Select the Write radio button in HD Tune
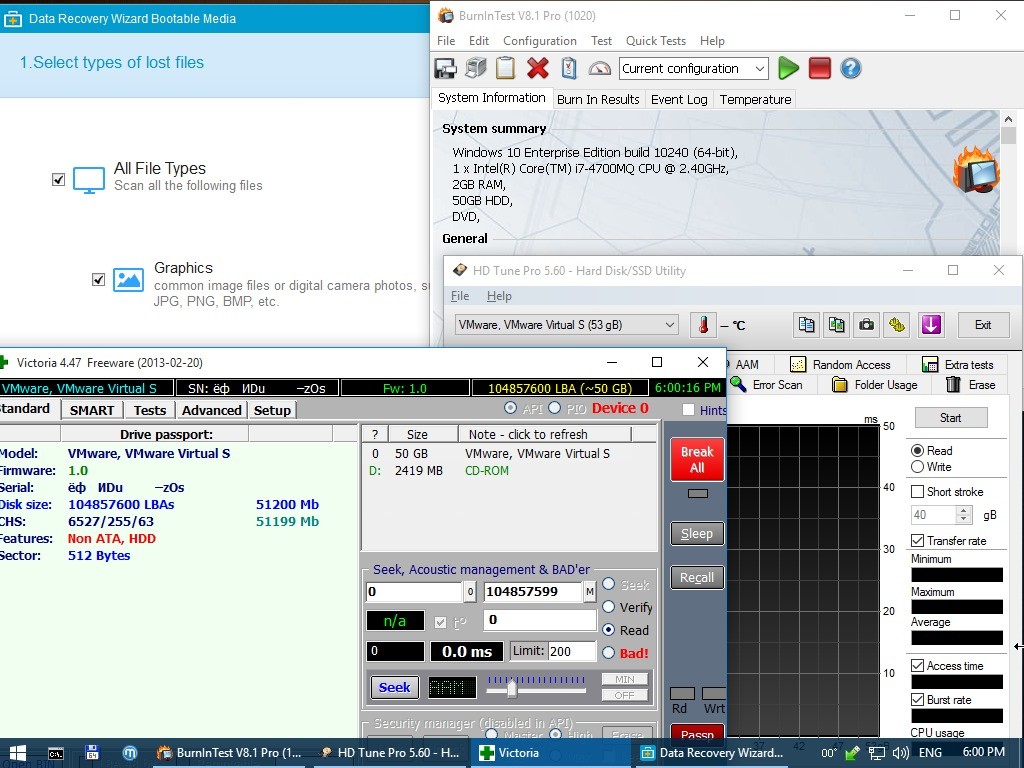 (x=918, y=467)
